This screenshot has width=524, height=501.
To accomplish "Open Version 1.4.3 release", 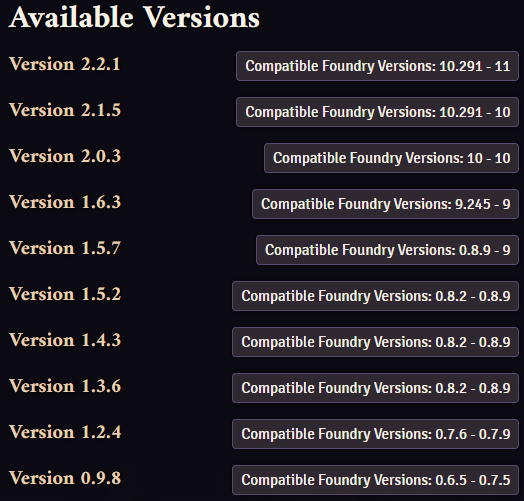I will click(65, 340).
